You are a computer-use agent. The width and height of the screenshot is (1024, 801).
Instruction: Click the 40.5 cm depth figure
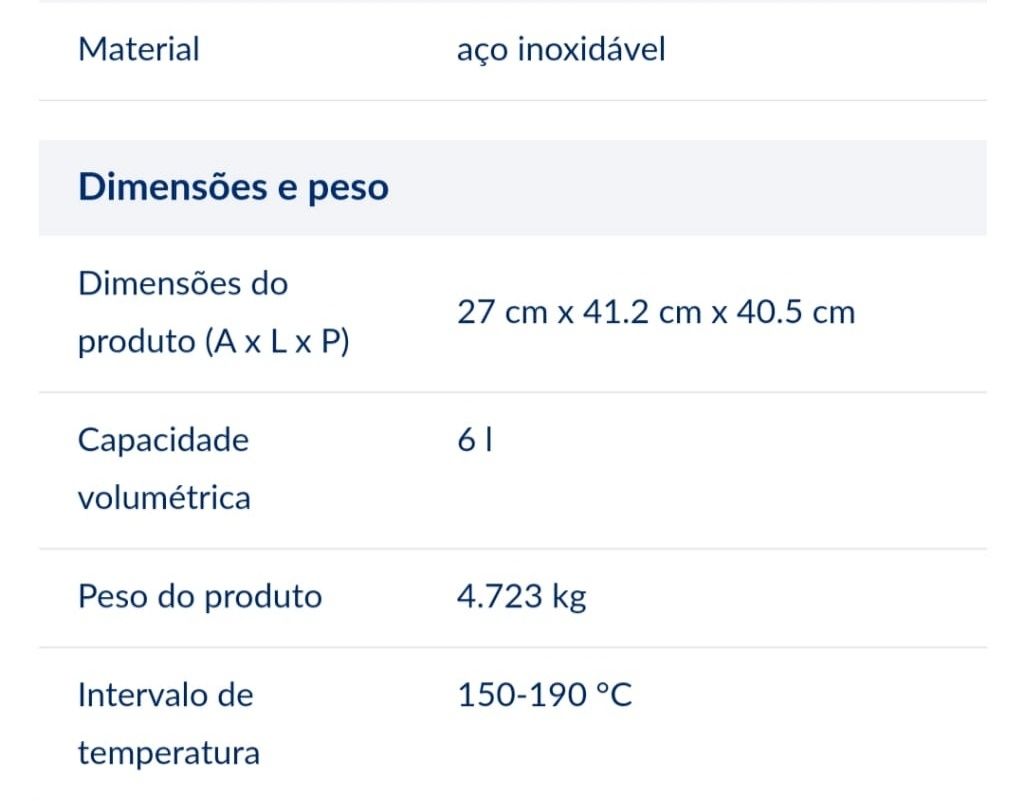795,312
